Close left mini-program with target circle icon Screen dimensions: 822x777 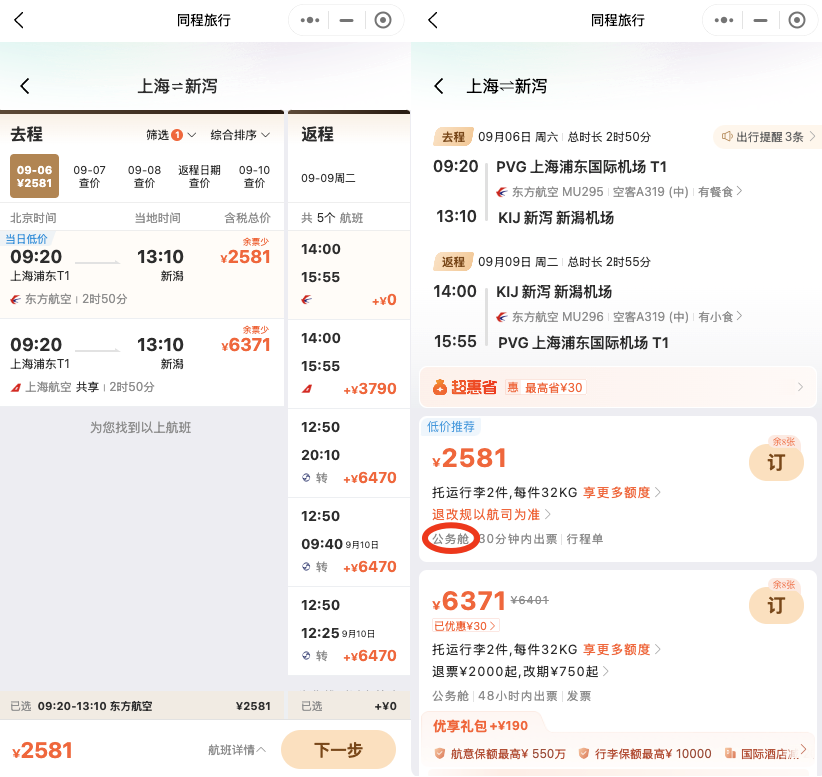click(x=383, y=20)
